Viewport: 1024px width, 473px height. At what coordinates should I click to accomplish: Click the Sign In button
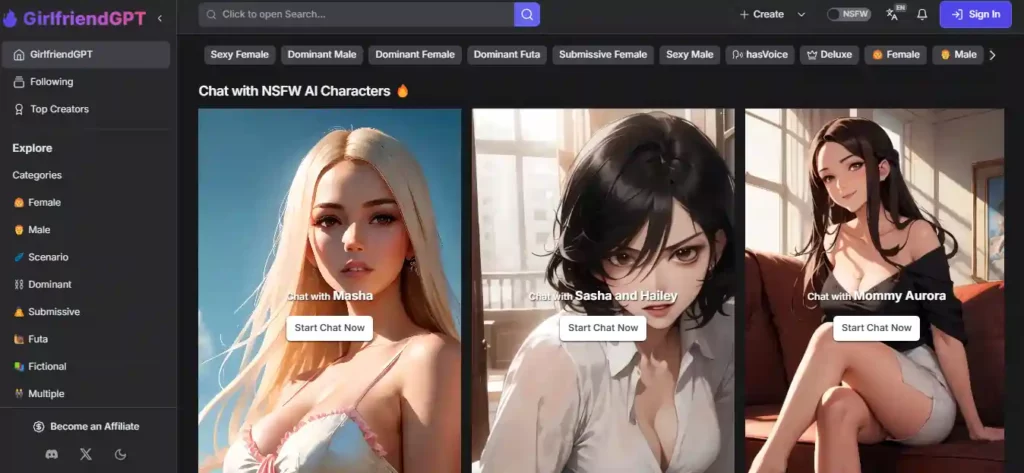coord(975,14)
